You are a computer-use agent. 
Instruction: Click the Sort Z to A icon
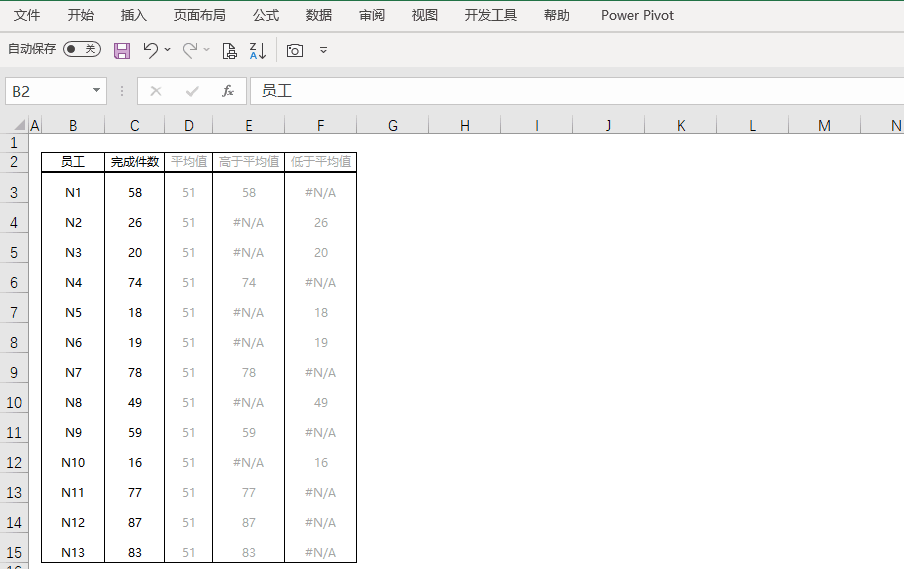(258, 51)
